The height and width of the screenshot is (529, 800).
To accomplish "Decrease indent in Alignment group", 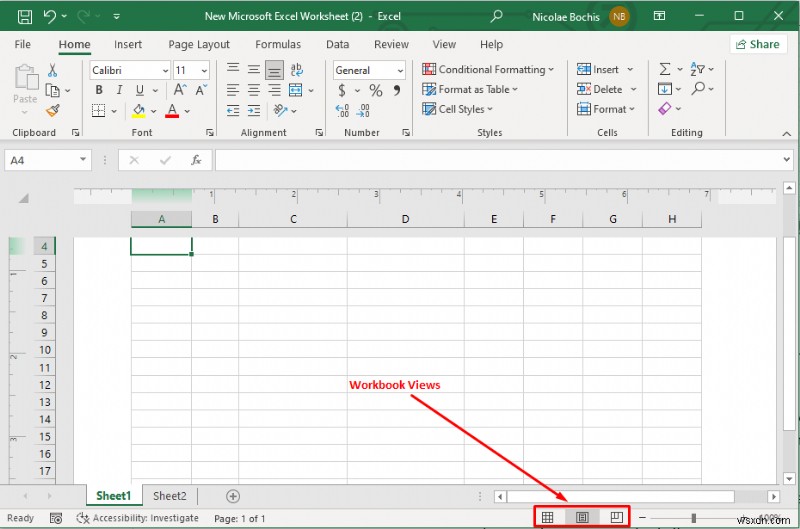I will tap(233, 111).
